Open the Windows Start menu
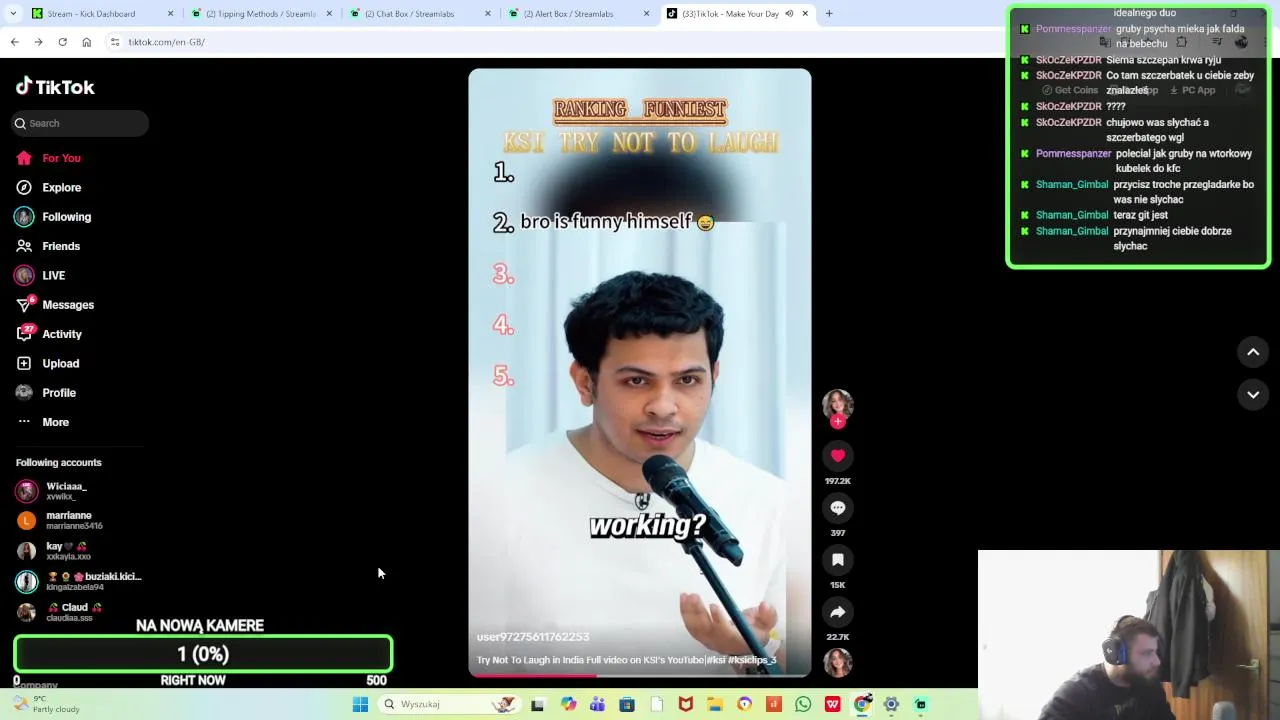 click(360, 704)
